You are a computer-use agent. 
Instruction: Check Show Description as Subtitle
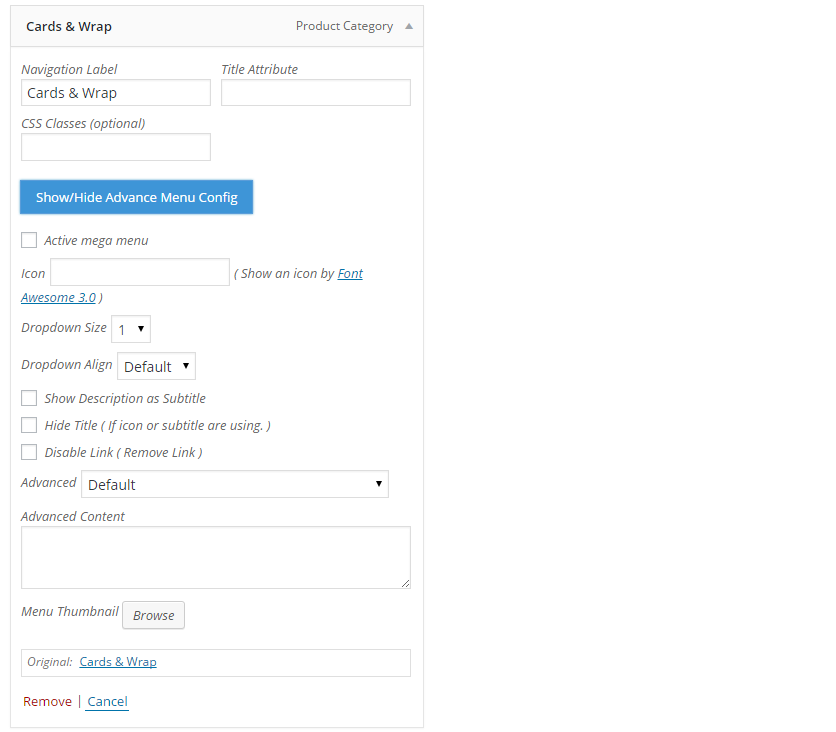pyautogui.click(x=29, y=398)
